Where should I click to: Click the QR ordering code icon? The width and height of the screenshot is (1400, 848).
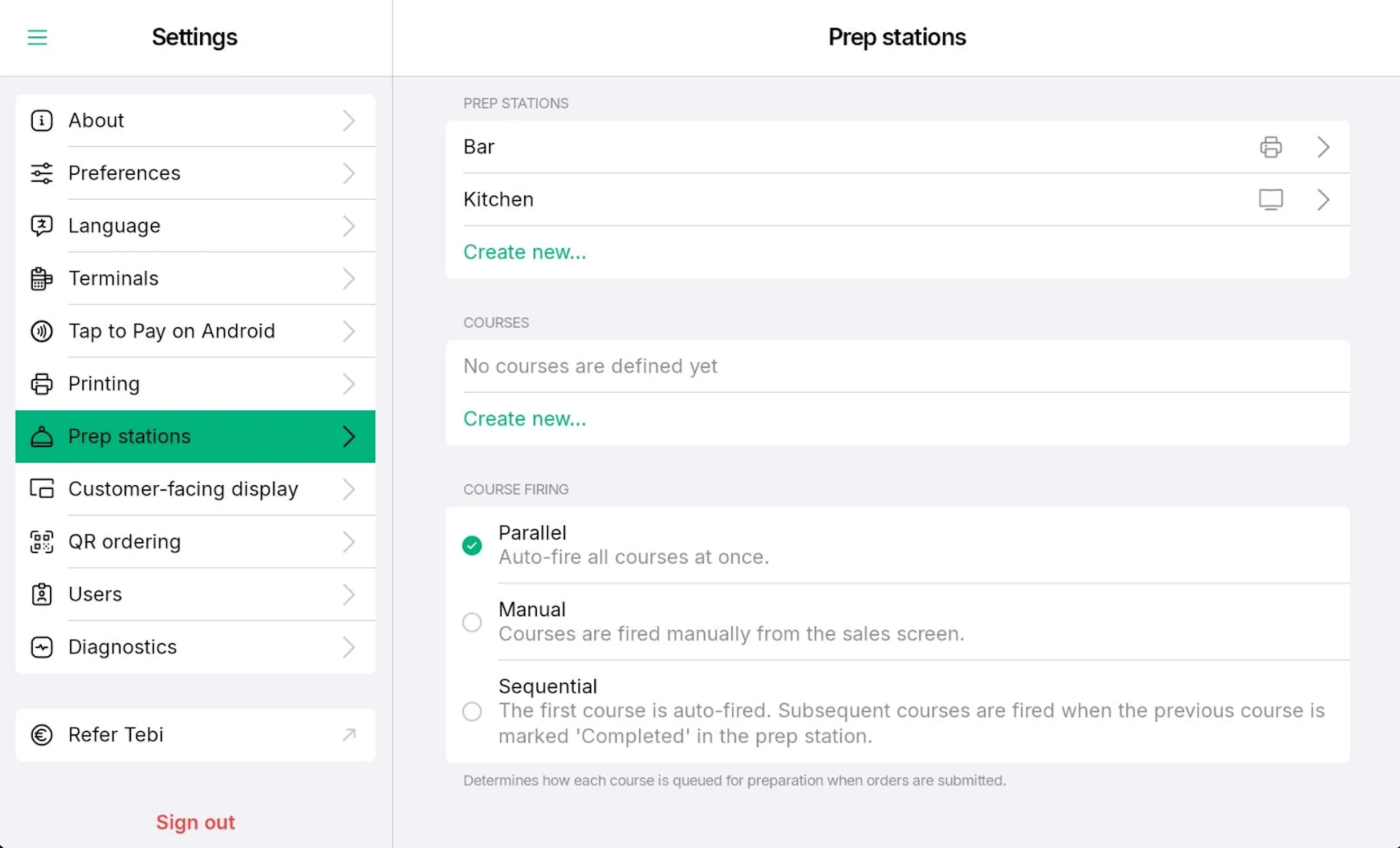[42, 542]
